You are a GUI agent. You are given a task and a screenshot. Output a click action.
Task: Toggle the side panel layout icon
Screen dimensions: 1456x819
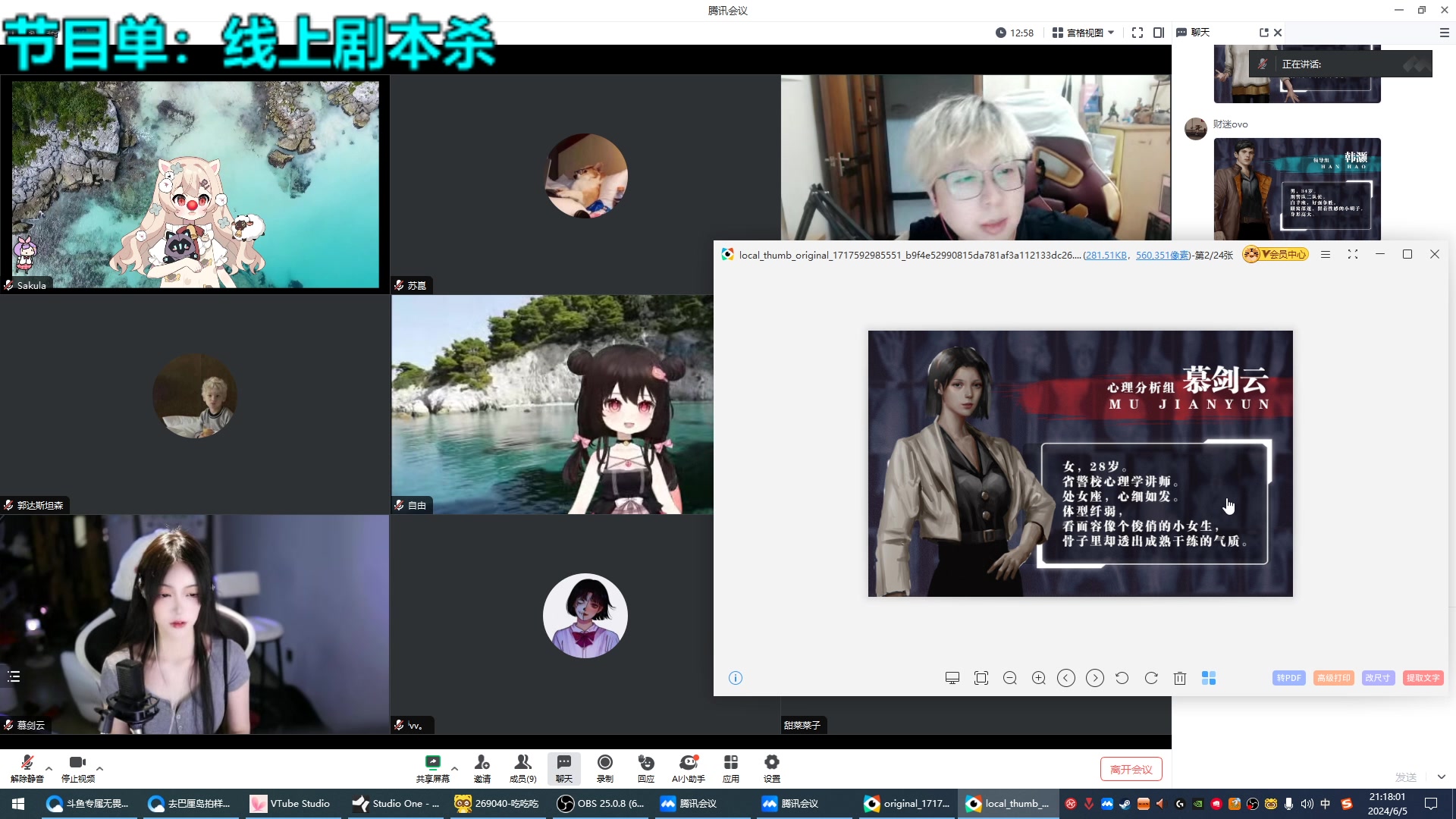pos(1159,33)
